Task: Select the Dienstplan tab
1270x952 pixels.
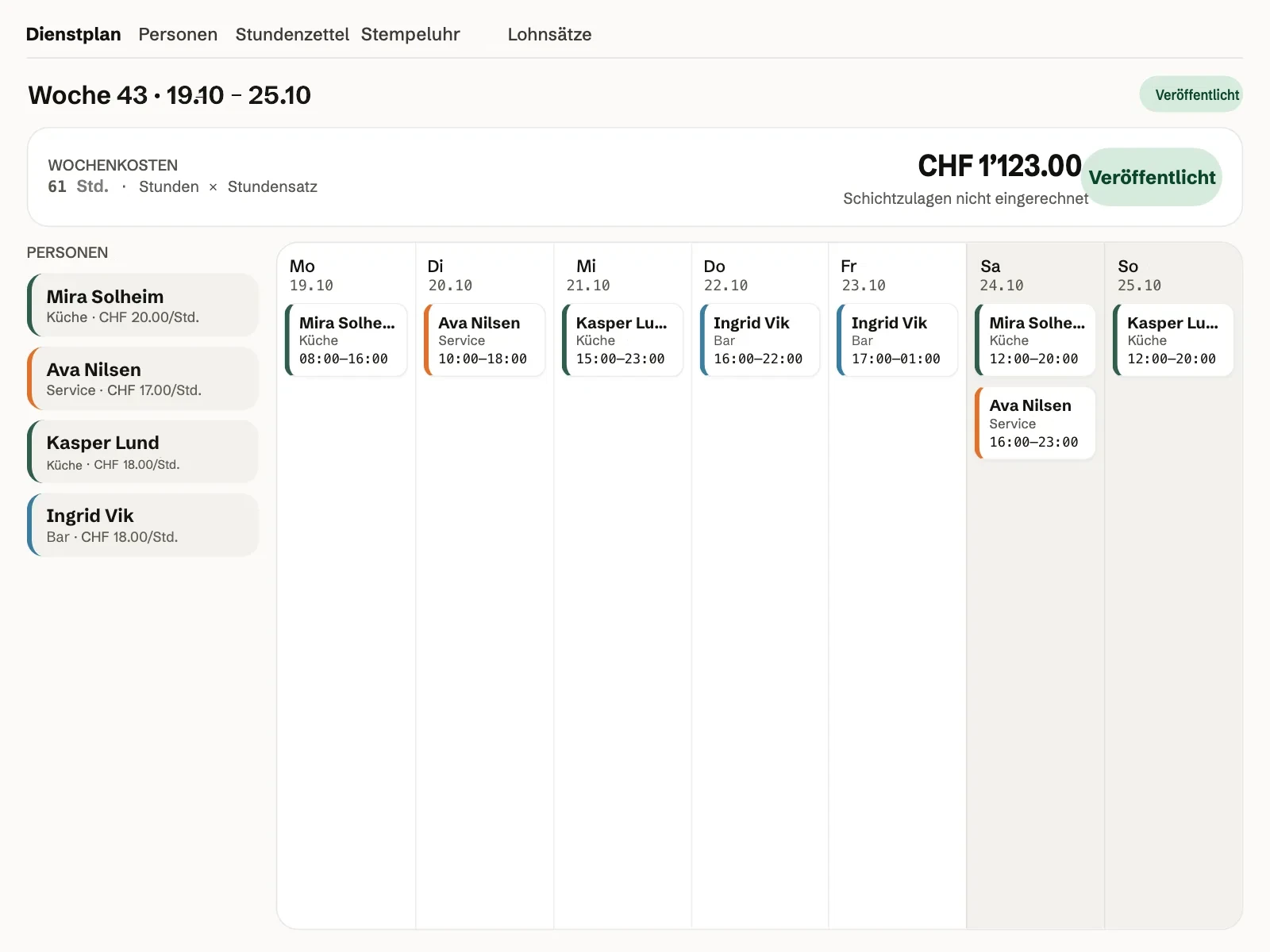Action: tap(73, 34)
